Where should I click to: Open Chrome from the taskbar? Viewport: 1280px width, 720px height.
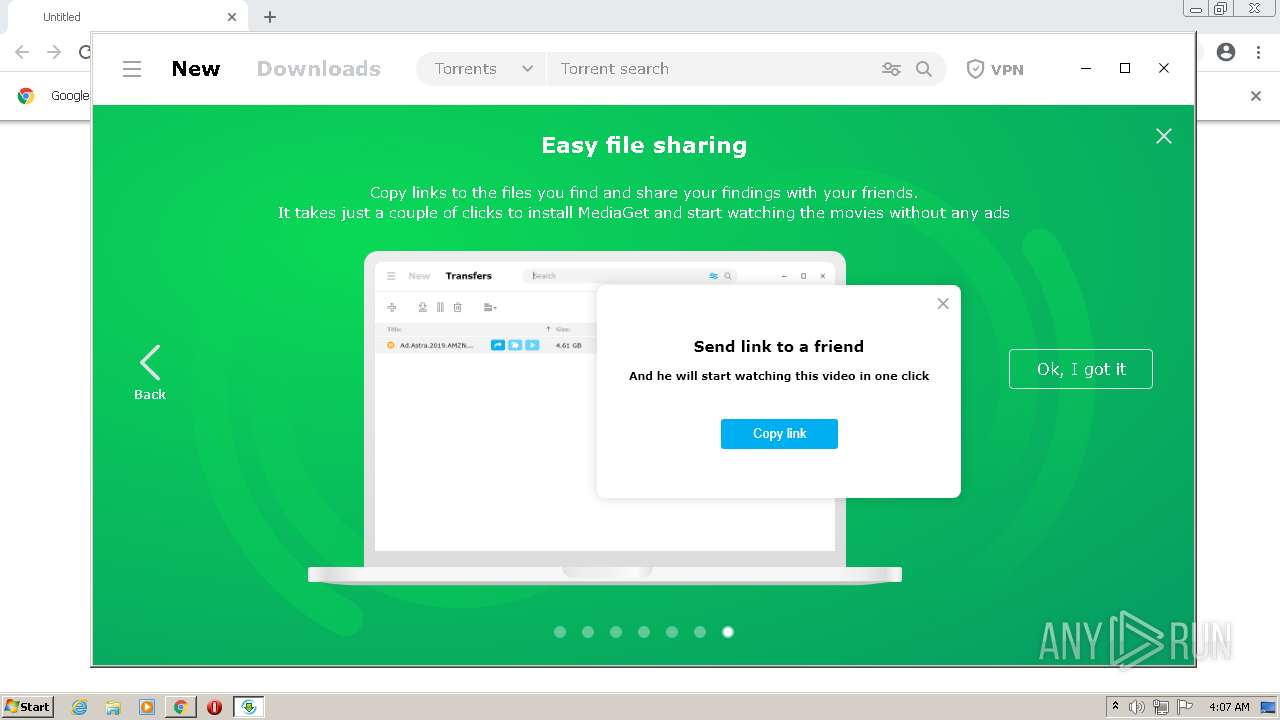[x=180, y=707]
